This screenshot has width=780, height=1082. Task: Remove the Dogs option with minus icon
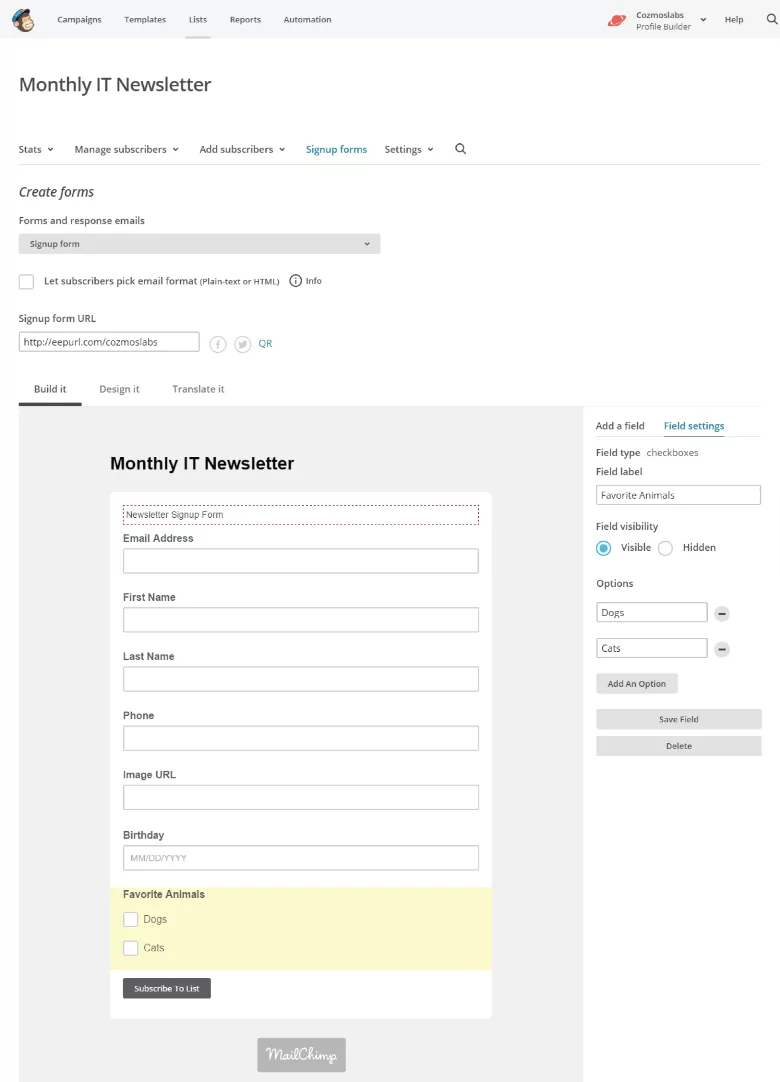pos(722,613)
